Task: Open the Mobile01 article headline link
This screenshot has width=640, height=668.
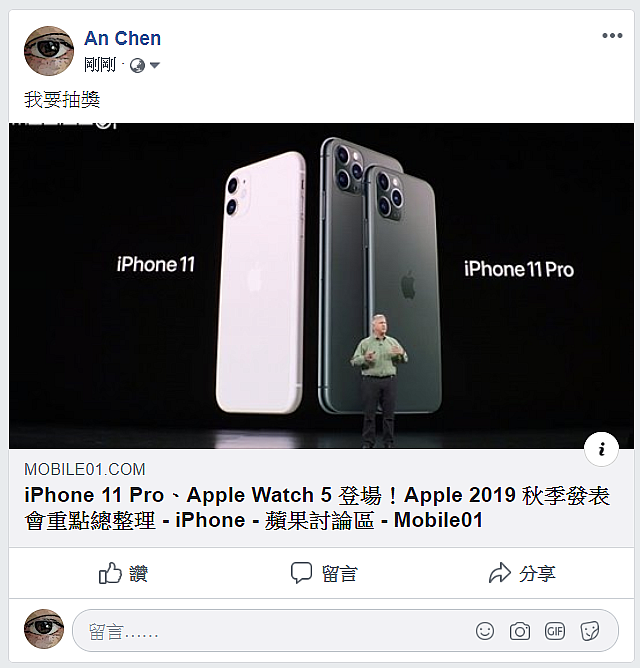Action: coord(317,507)
